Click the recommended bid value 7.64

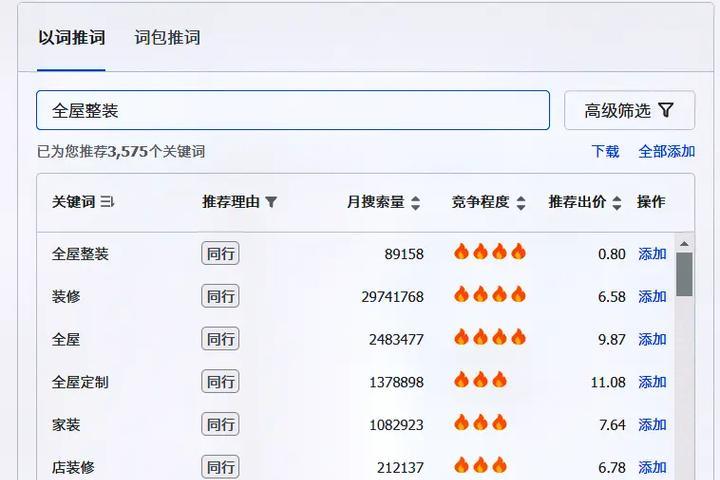point(612,425)
